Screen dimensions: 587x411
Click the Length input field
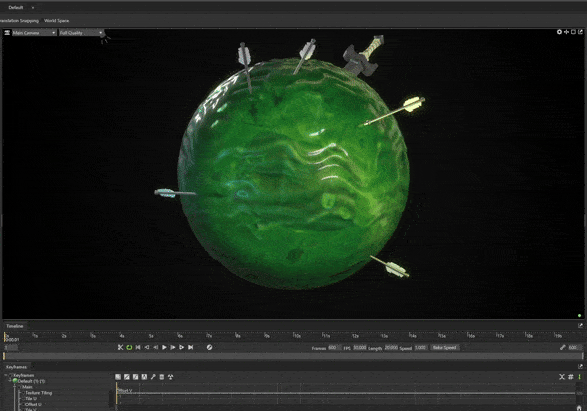pos(391,348)
